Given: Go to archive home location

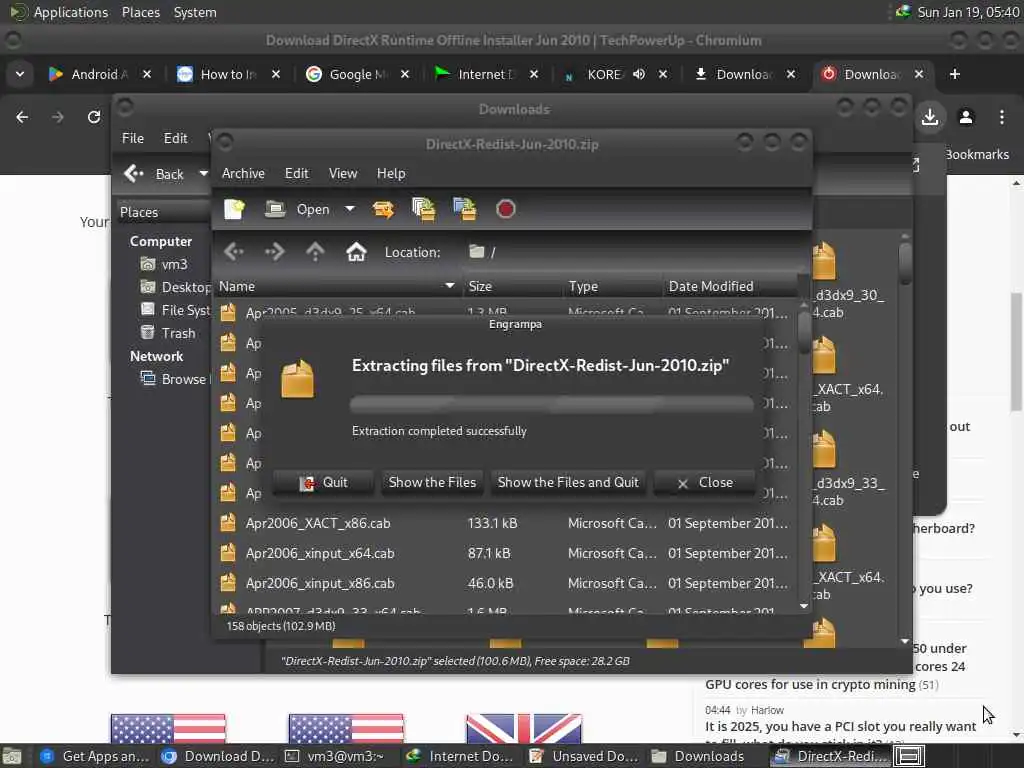Looking at the screenshot, I should [356, 251].
